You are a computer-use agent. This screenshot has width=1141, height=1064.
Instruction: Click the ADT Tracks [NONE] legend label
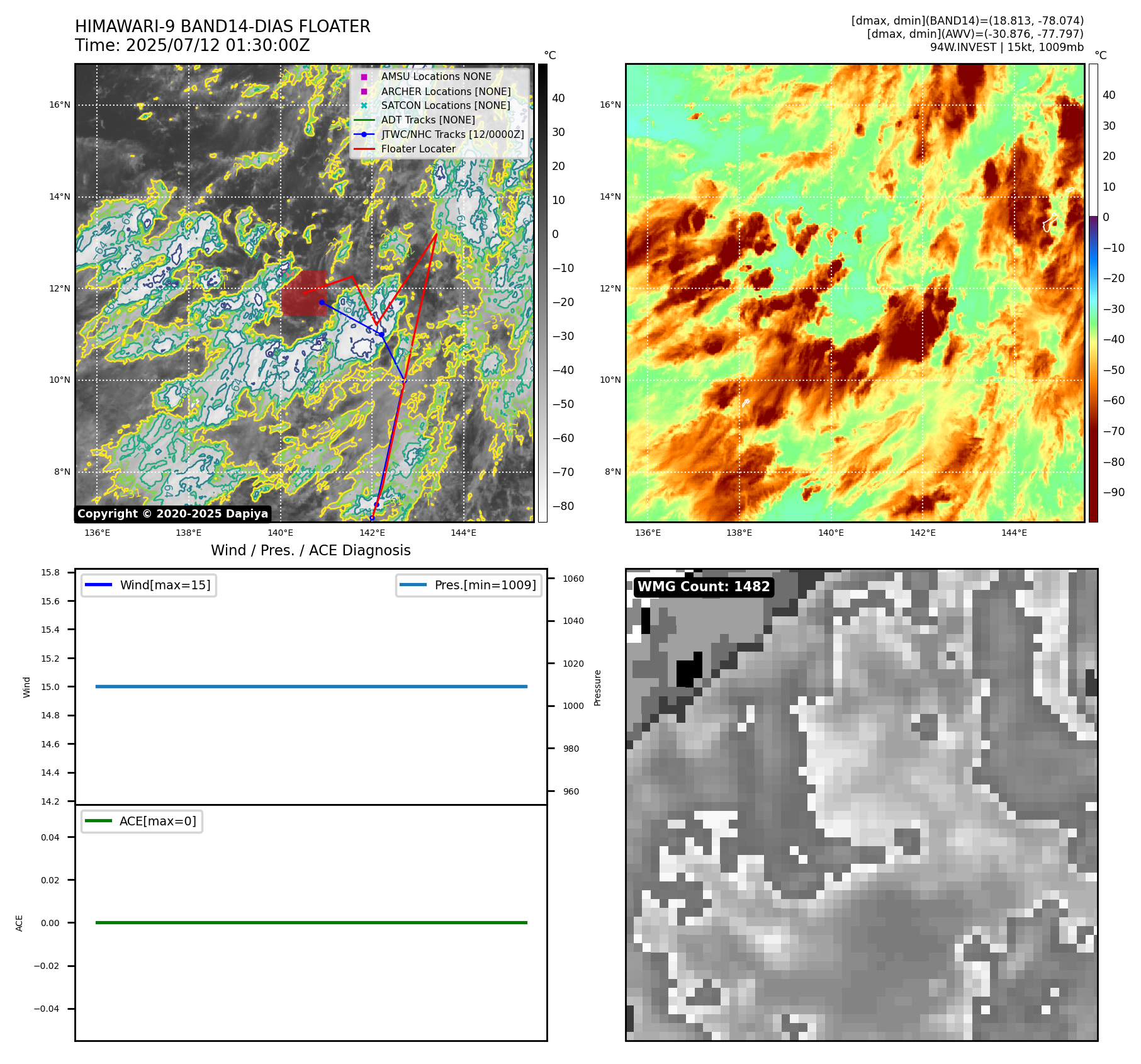(x=428, y=120)
